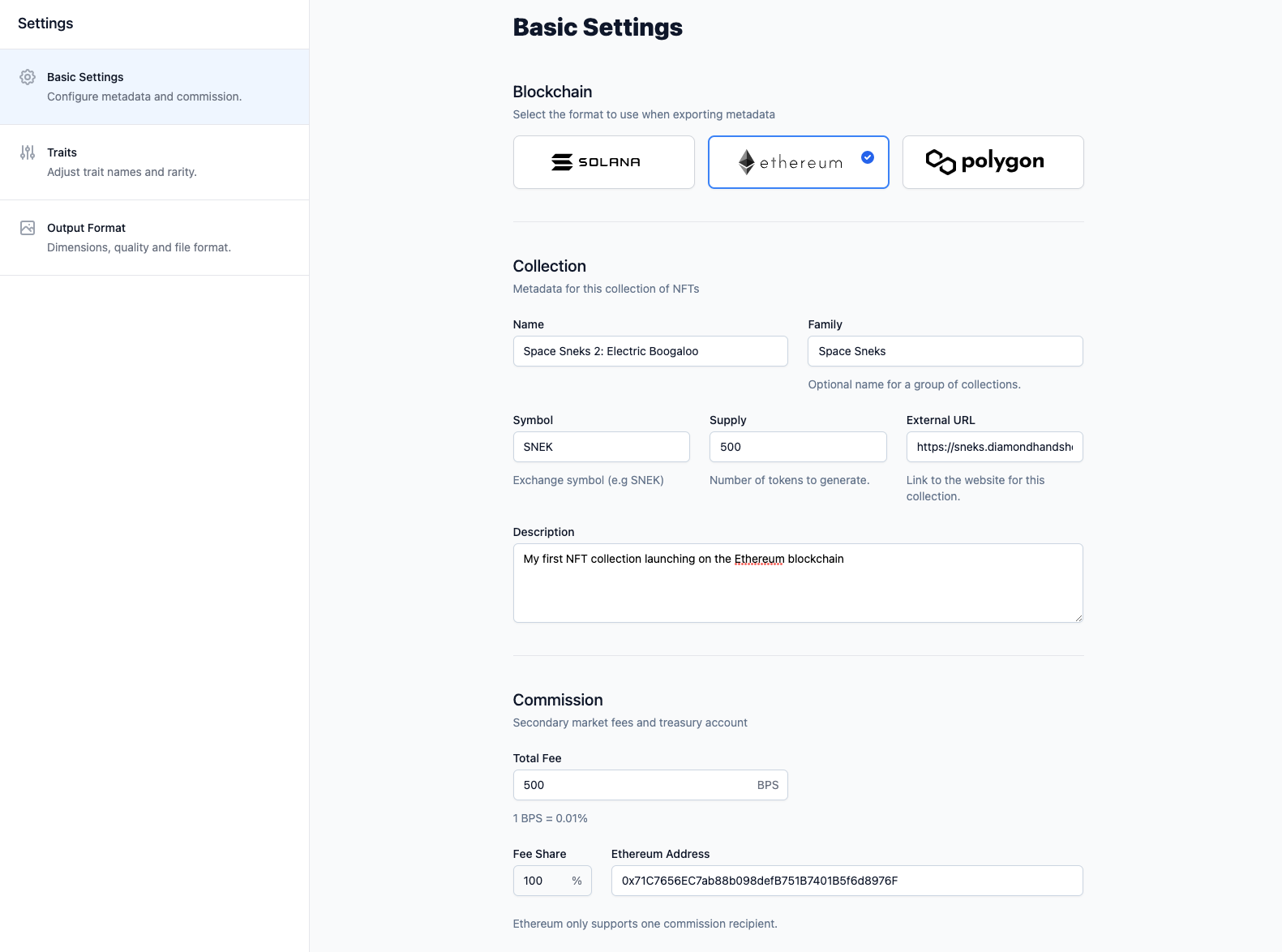Click the collection Name input field
Image resolution: width=1282 pixels, height=952 pixels.
[x=650, y=351]
